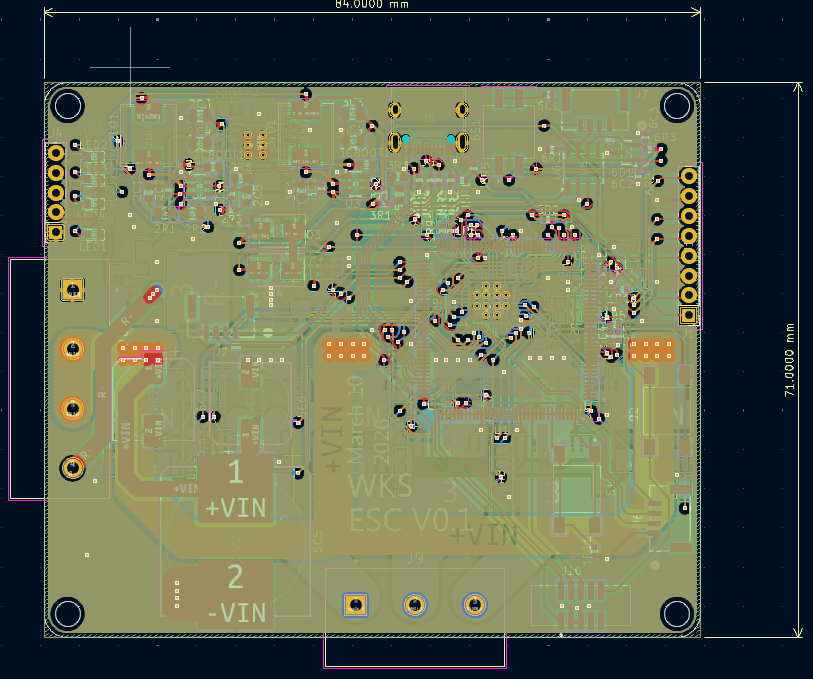The width and height of the screenshot is (813, 679).
Task: Select the square pad of bottom connector J9
Action: [355, 604]
